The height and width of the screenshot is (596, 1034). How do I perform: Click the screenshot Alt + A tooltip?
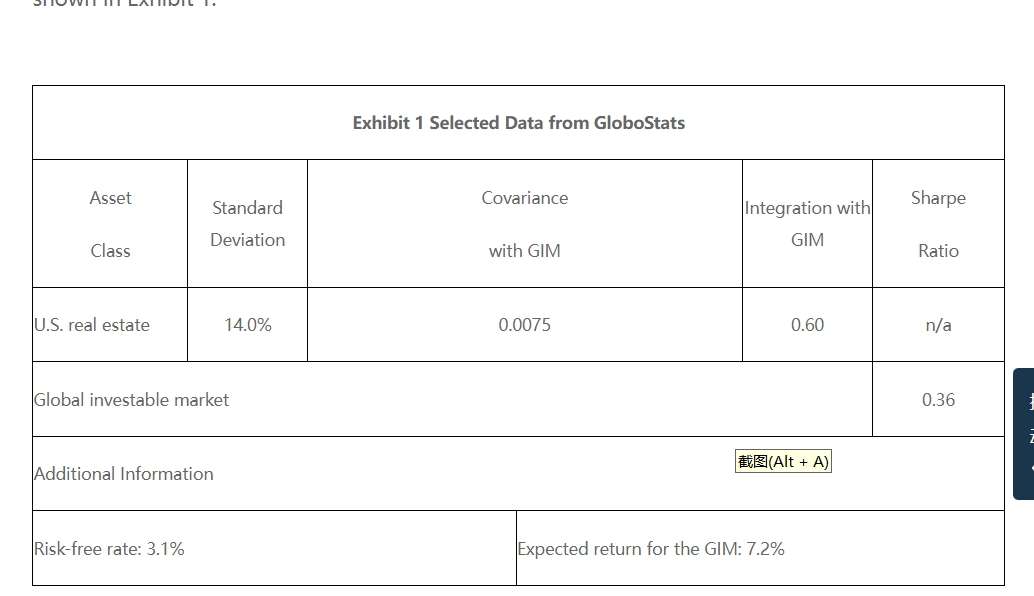click(x=783, y=461)
